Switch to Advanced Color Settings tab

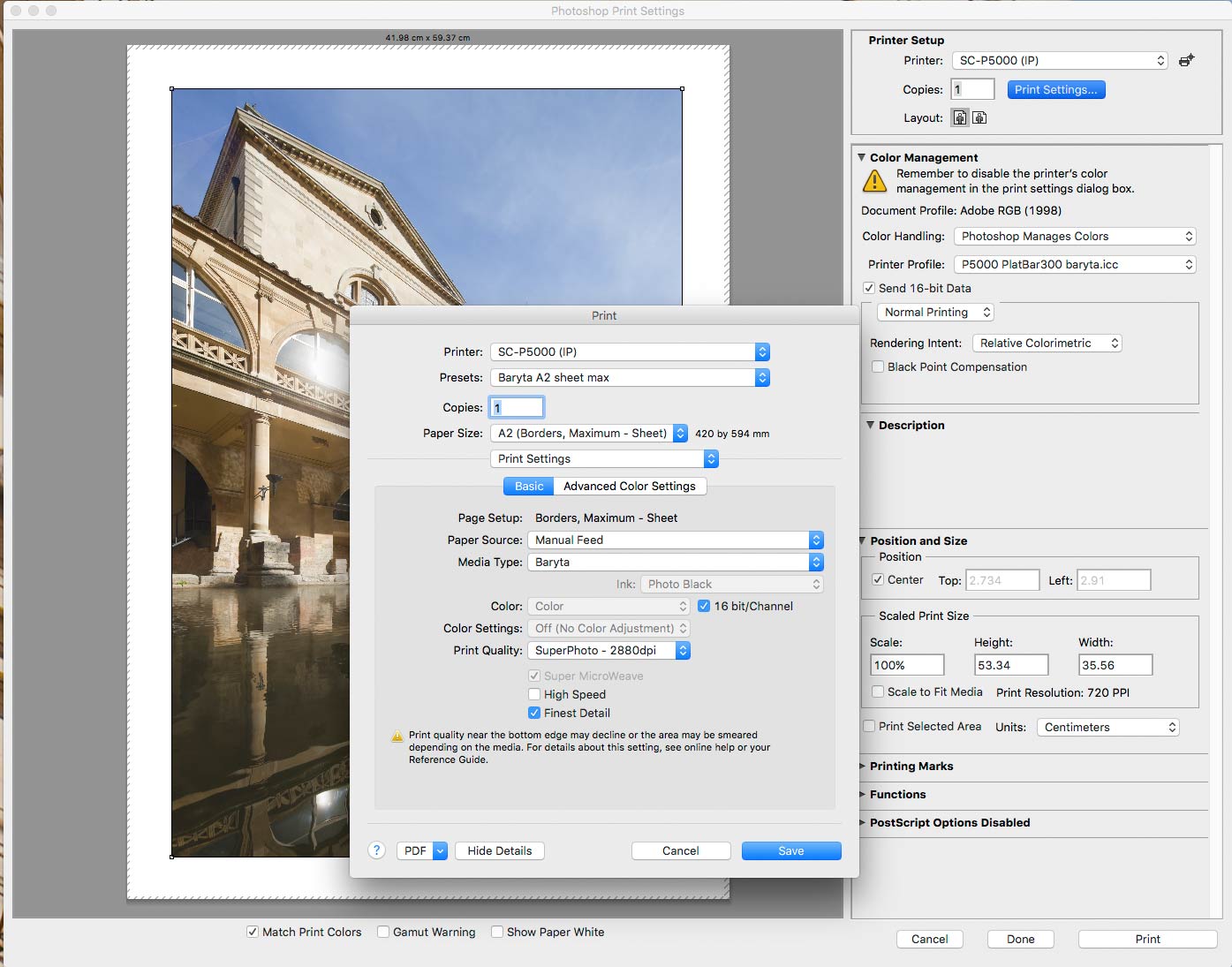(x=630, y=486)
